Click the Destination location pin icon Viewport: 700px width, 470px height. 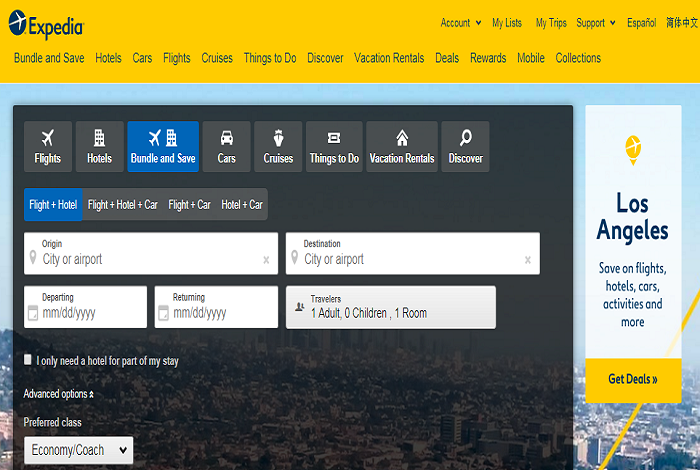coord(294,258)
